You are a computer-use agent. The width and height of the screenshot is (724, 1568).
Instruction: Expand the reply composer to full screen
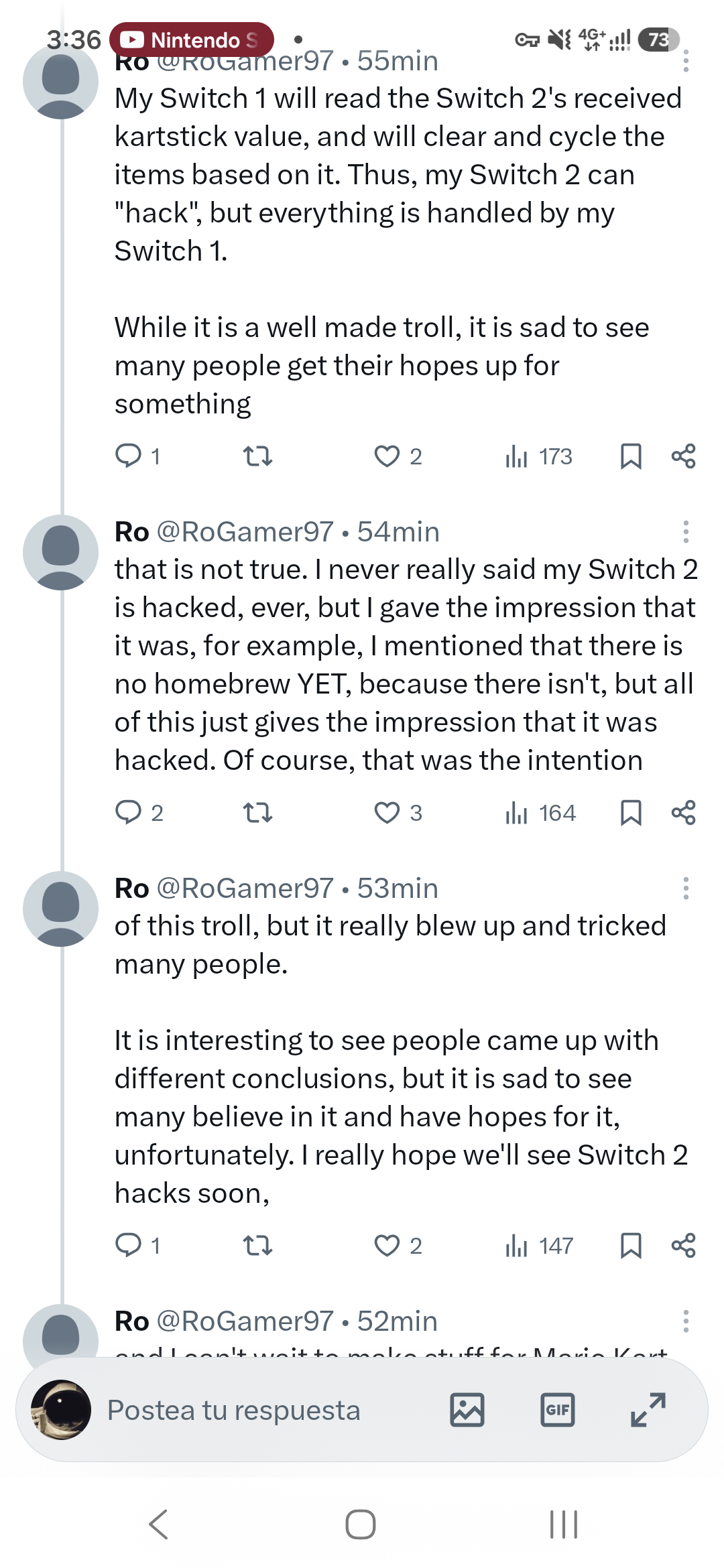tap(648, 1410)
